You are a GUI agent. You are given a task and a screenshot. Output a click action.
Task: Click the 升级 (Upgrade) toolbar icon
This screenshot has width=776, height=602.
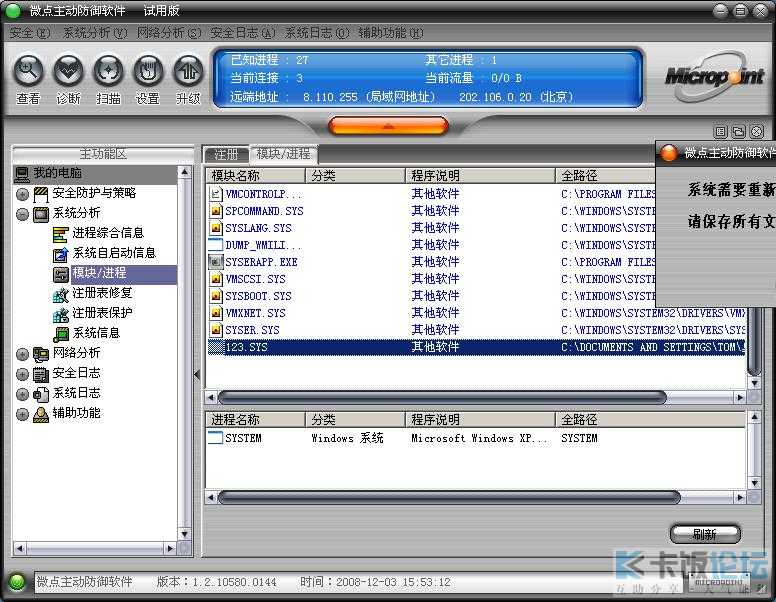(x=188, y=72)
